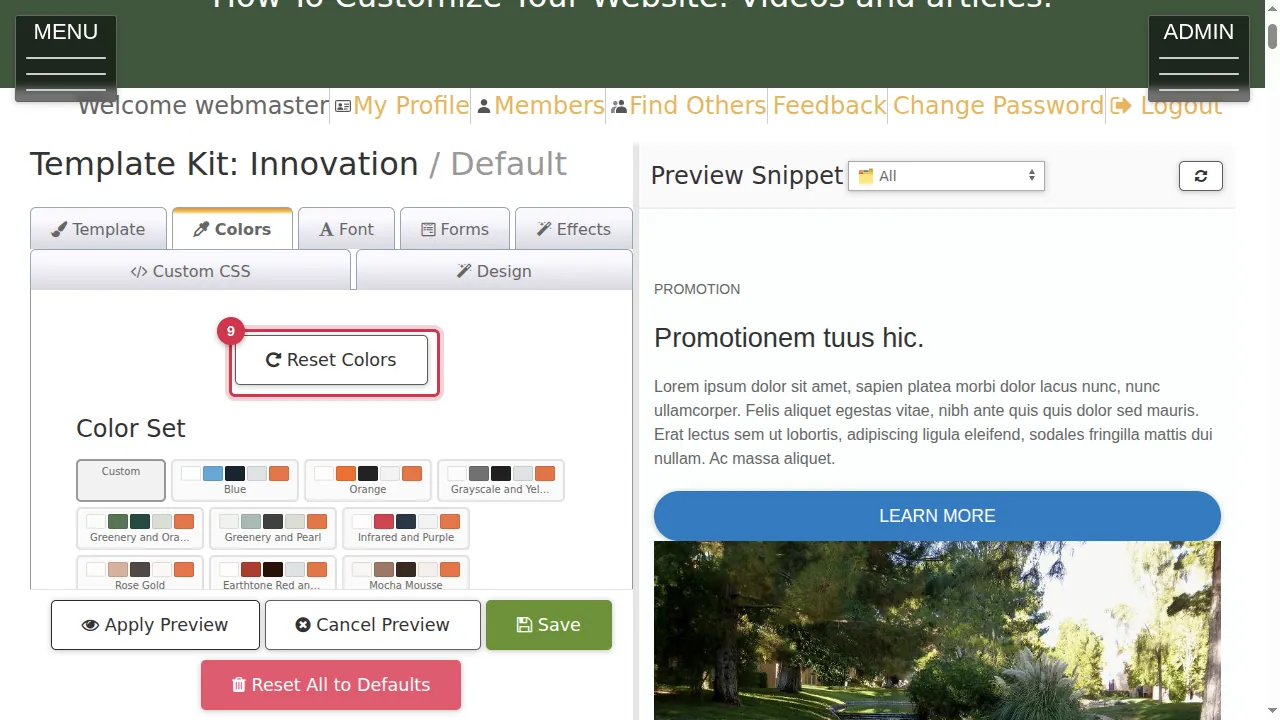Switch to the Forms tab
The height and width of the screenshot is (720, 1280).
click(x=455, y=229)
